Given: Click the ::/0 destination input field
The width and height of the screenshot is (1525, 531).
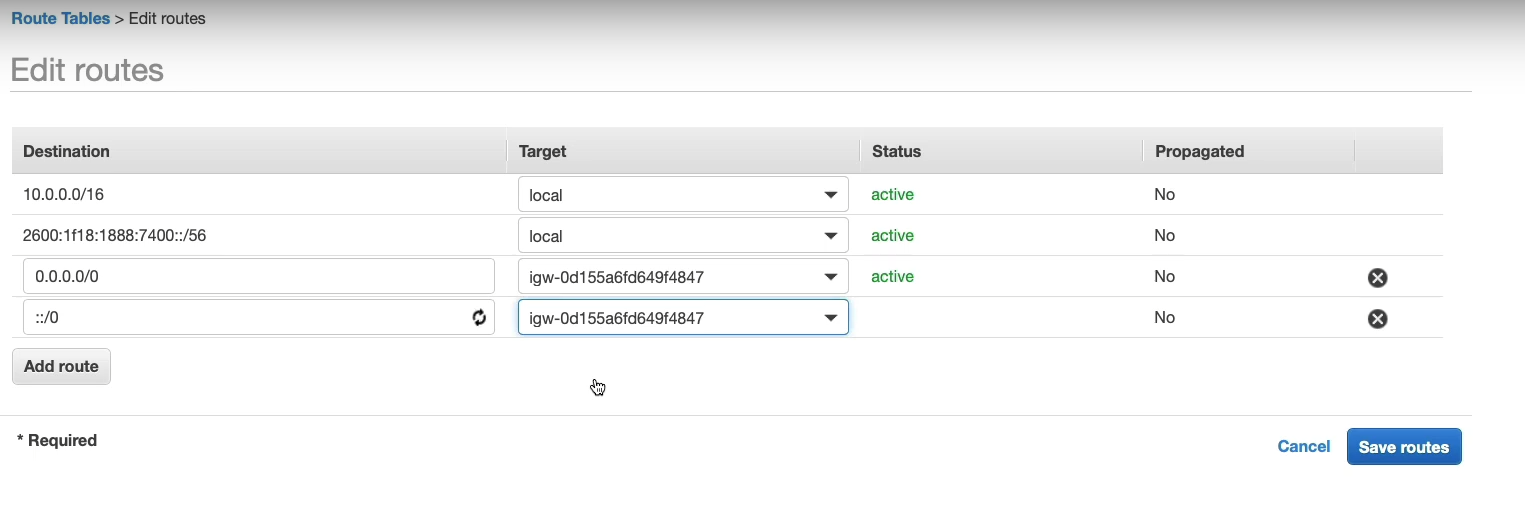Looking at the screenshot, I should tap(259, 318).
